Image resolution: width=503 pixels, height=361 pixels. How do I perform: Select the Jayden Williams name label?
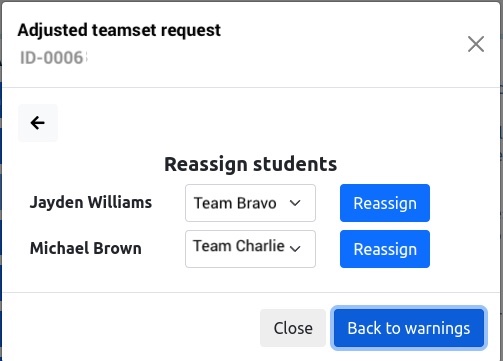[91, 203]
